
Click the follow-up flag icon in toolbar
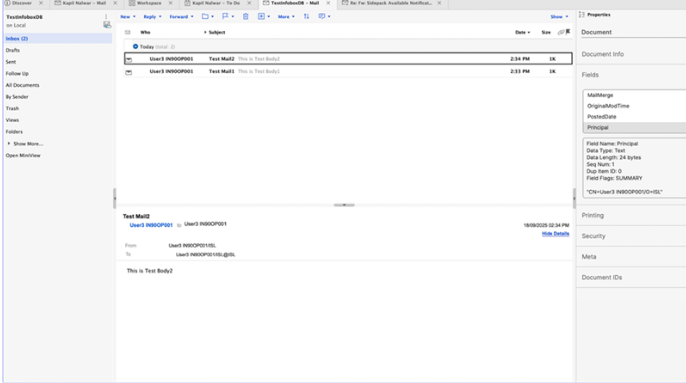[x=225, y=16]
